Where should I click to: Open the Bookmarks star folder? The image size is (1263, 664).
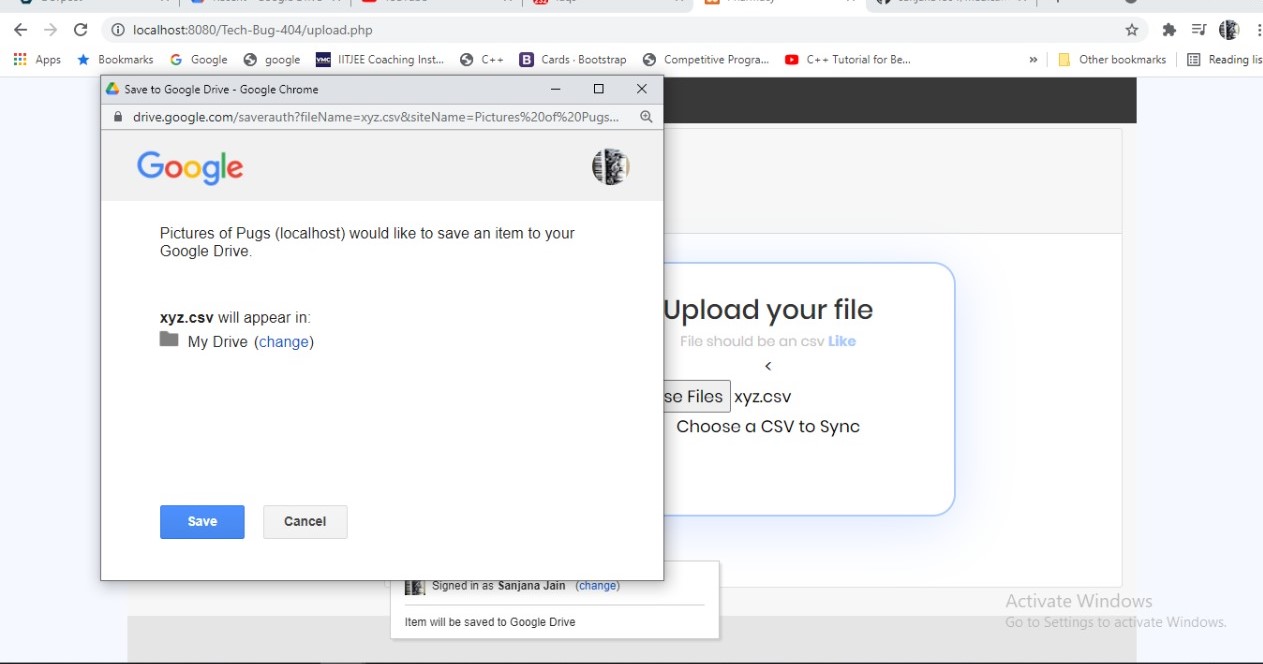116,60
